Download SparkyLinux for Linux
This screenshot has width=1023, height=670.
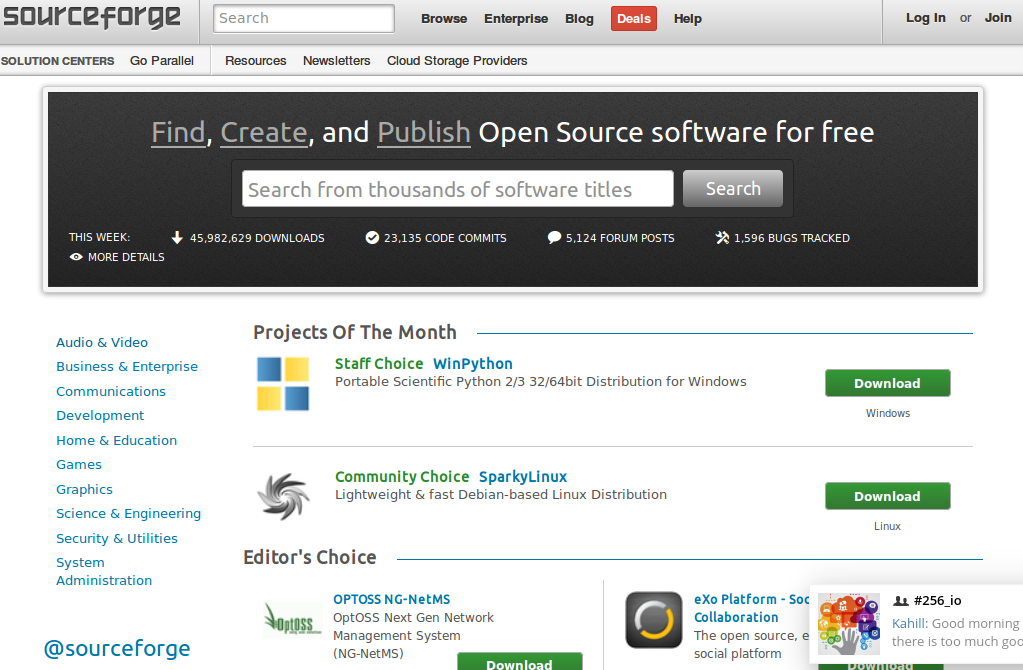[887, 496]
